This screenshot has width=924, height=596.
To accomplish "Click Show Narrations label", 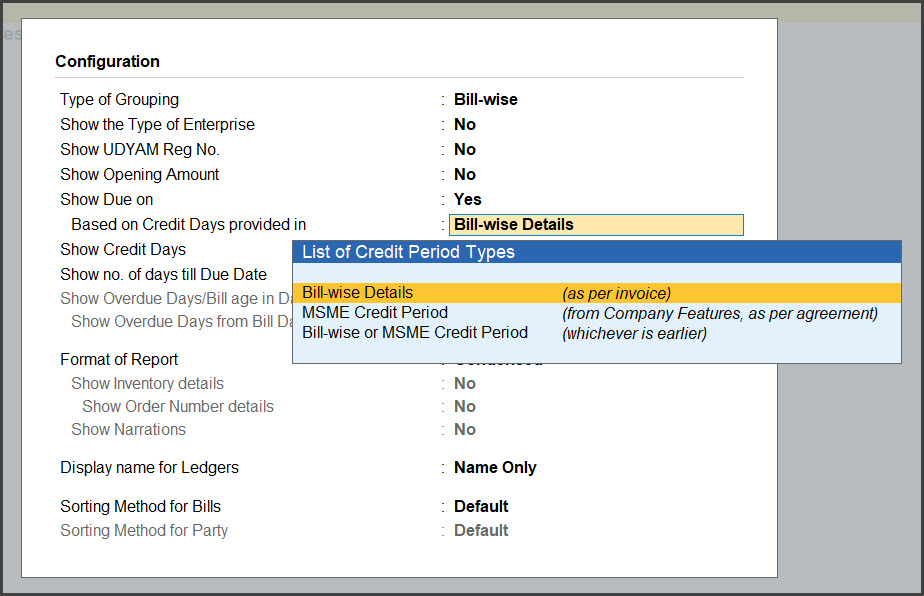I will [128, 429].
